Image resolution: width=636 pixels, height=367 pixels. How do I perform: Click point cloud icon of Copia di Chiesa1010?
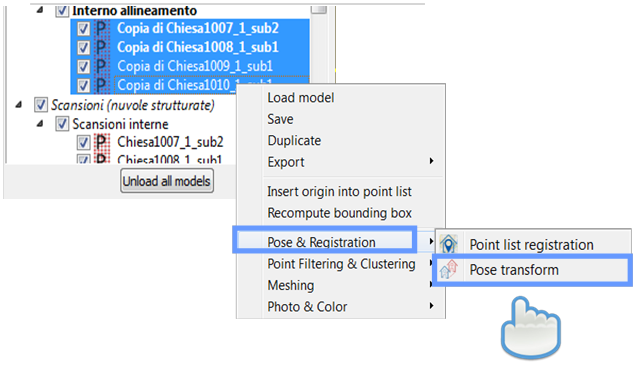102,85
